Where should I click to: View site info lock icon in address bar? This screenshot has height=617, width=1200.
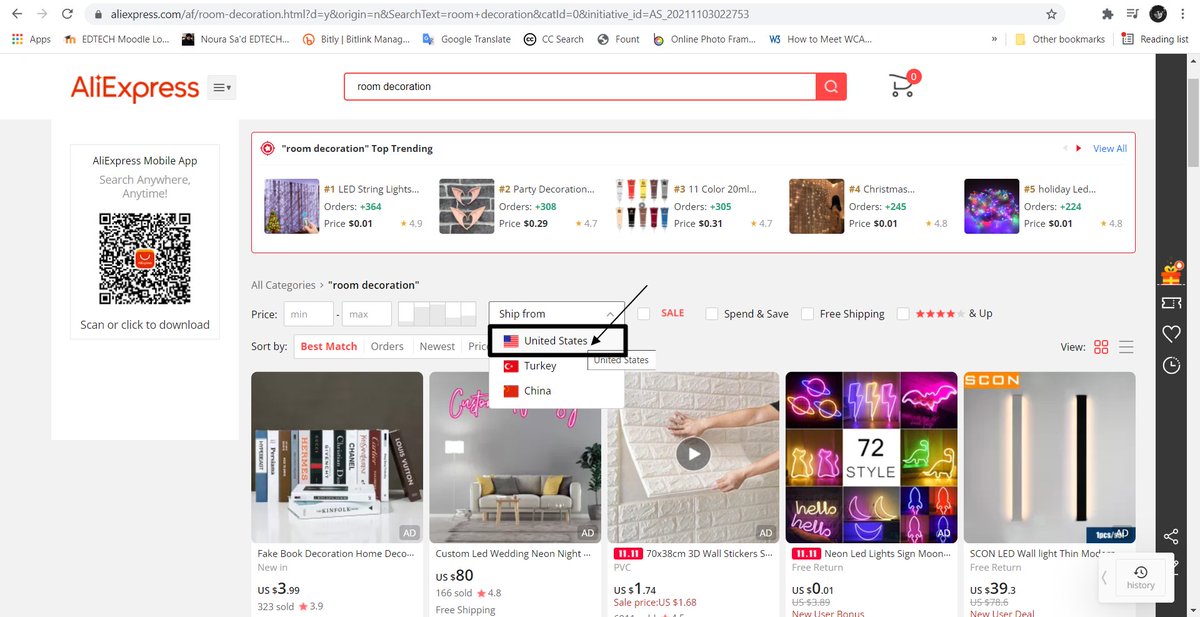click(98, 15)
